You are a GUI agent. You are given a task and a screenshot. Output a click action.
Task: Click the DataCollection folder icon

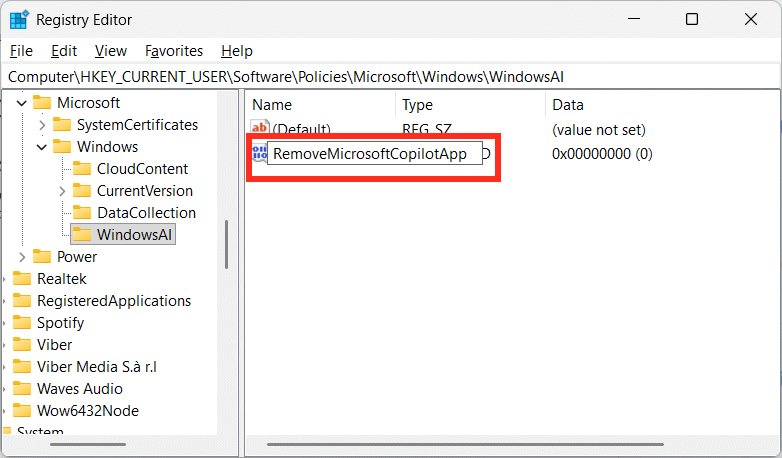click(x=82, y=213)
